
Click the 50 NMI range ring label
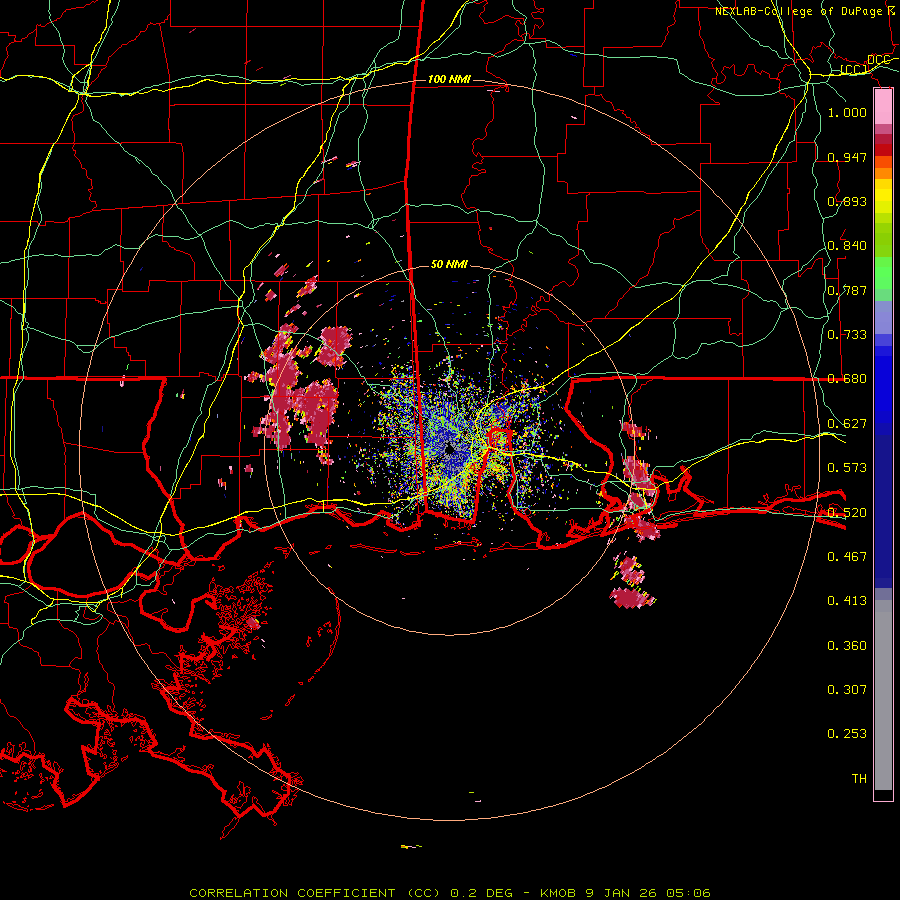(449, 265)
